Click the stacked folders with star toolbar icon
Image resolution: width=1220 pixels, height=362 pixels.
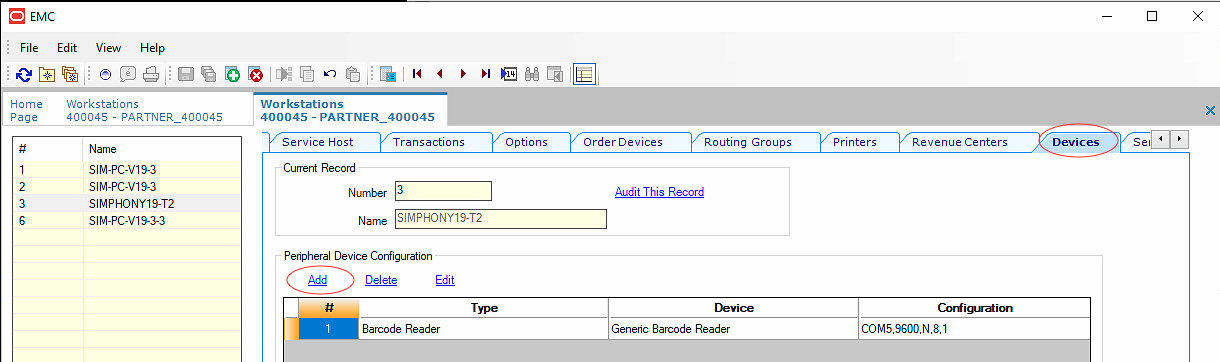[x=70, y=74]
